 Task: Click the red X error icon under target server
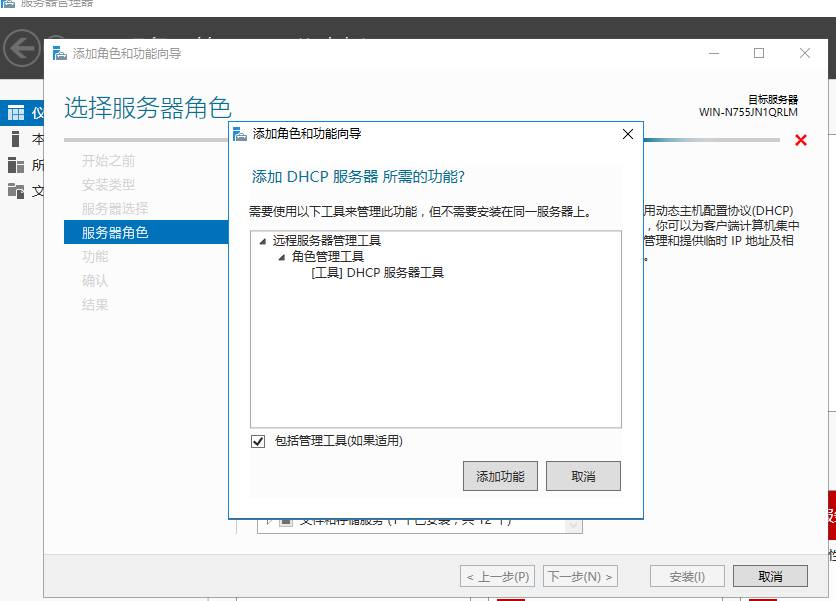coord(800,141)
